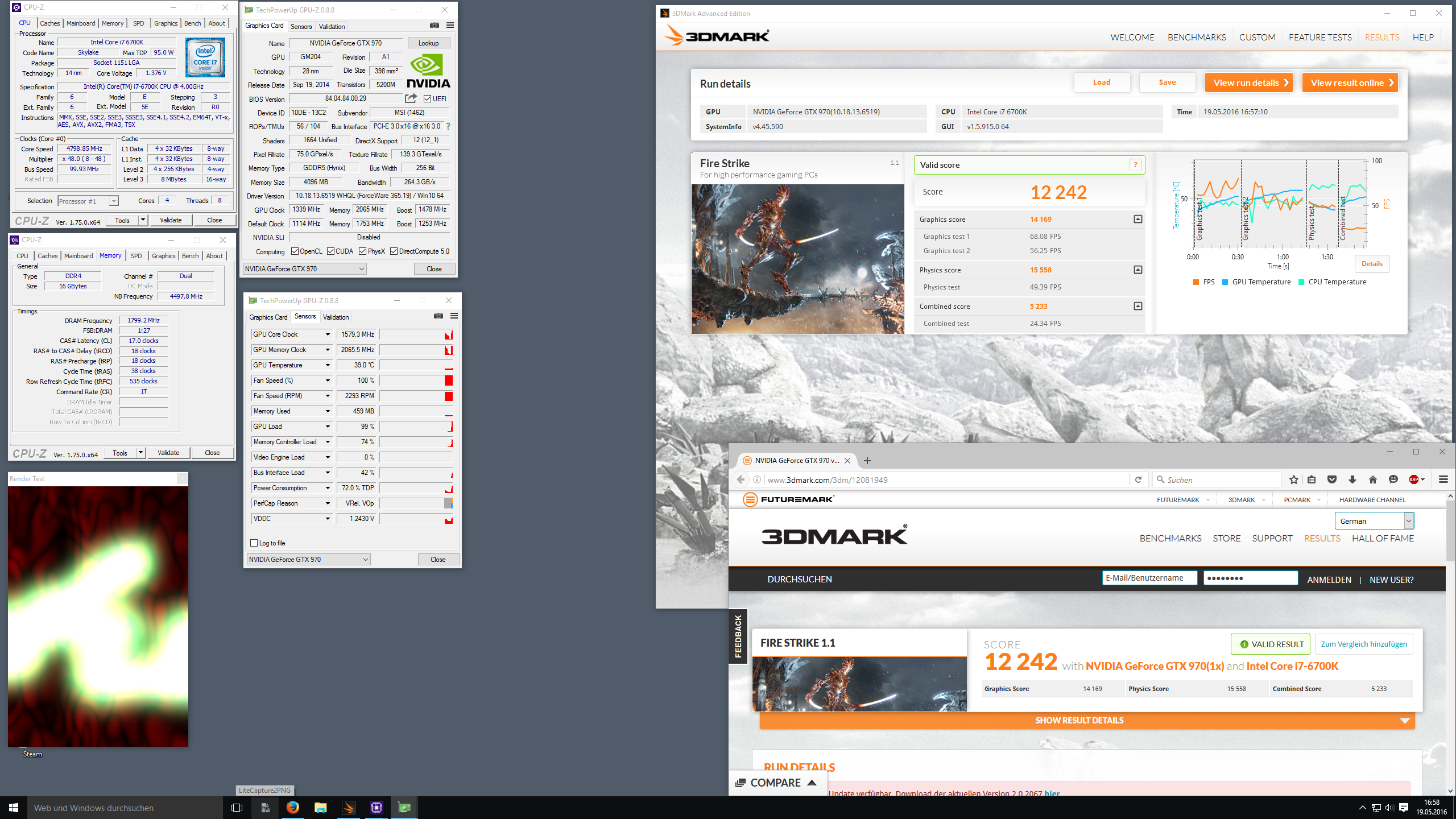Click the 3DMark icon on the taskbar
1456x819 pixels.
click(348, 808)
